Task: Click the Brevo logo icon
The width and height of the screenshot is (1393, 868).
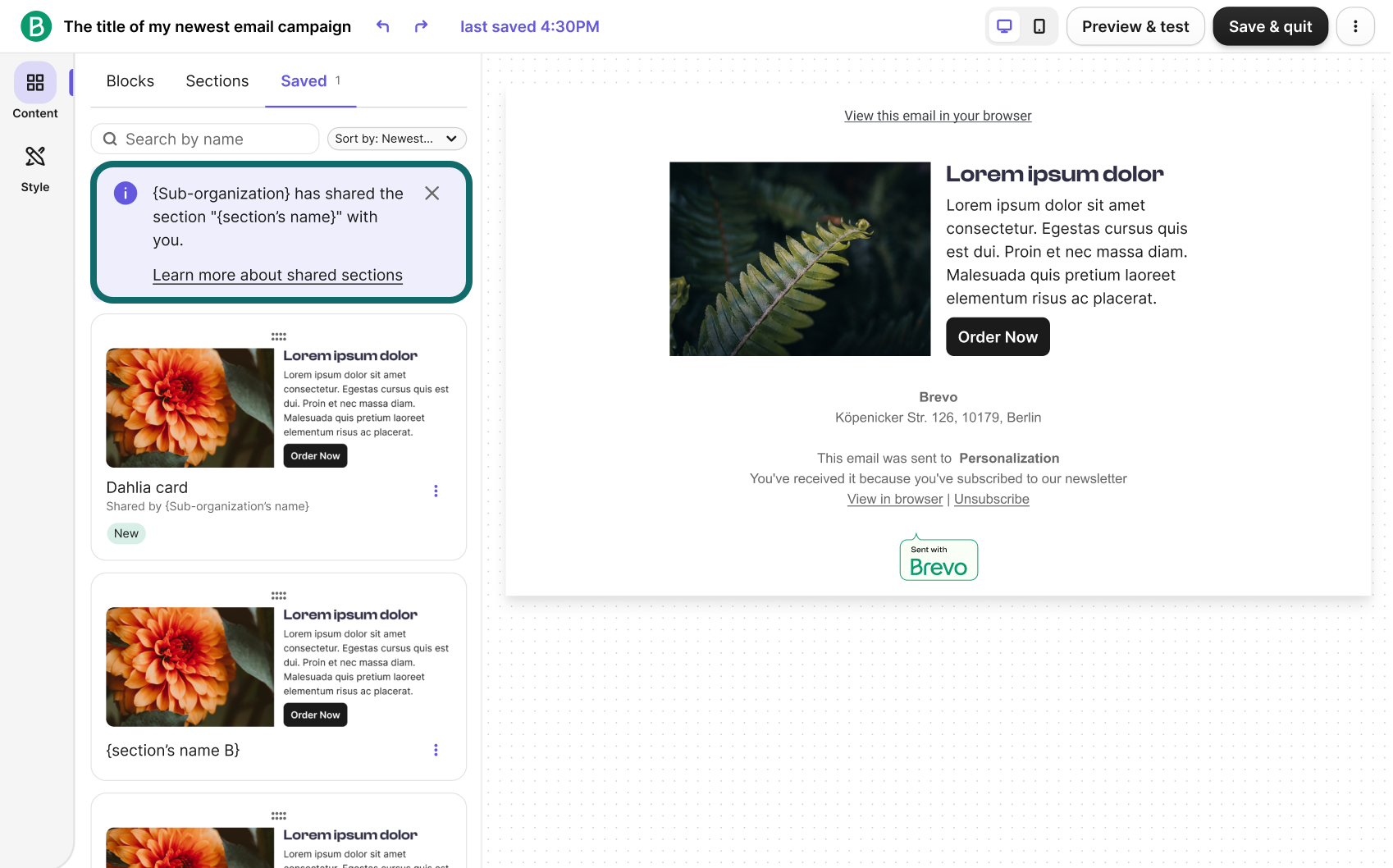Action: click(x=36, y=26)
